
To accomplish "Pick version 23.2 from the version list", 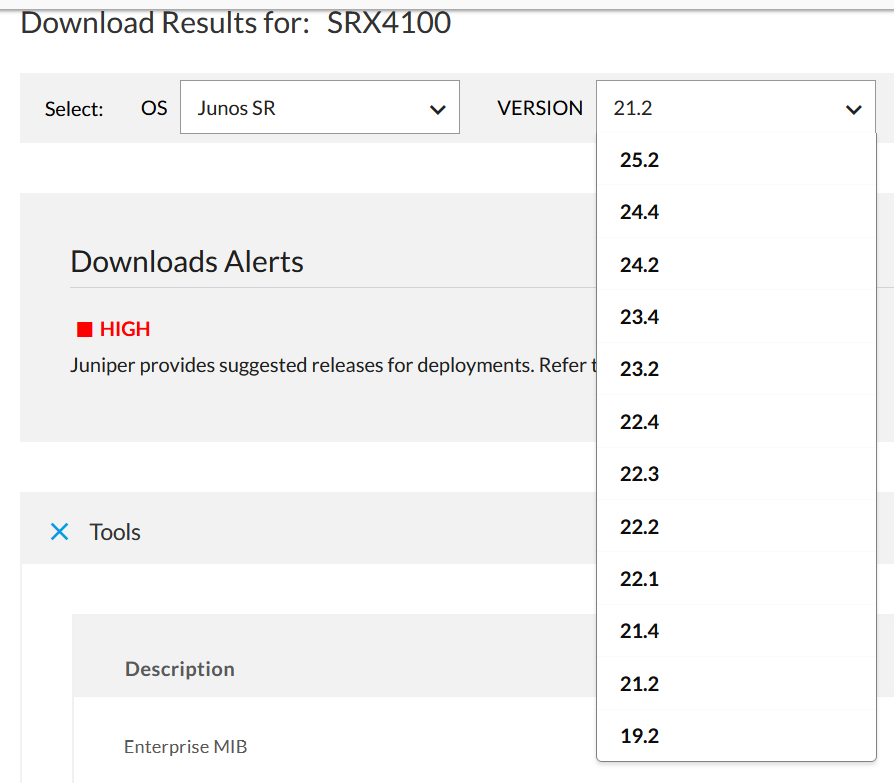I will pyautogui.click(x=735, y=369).
